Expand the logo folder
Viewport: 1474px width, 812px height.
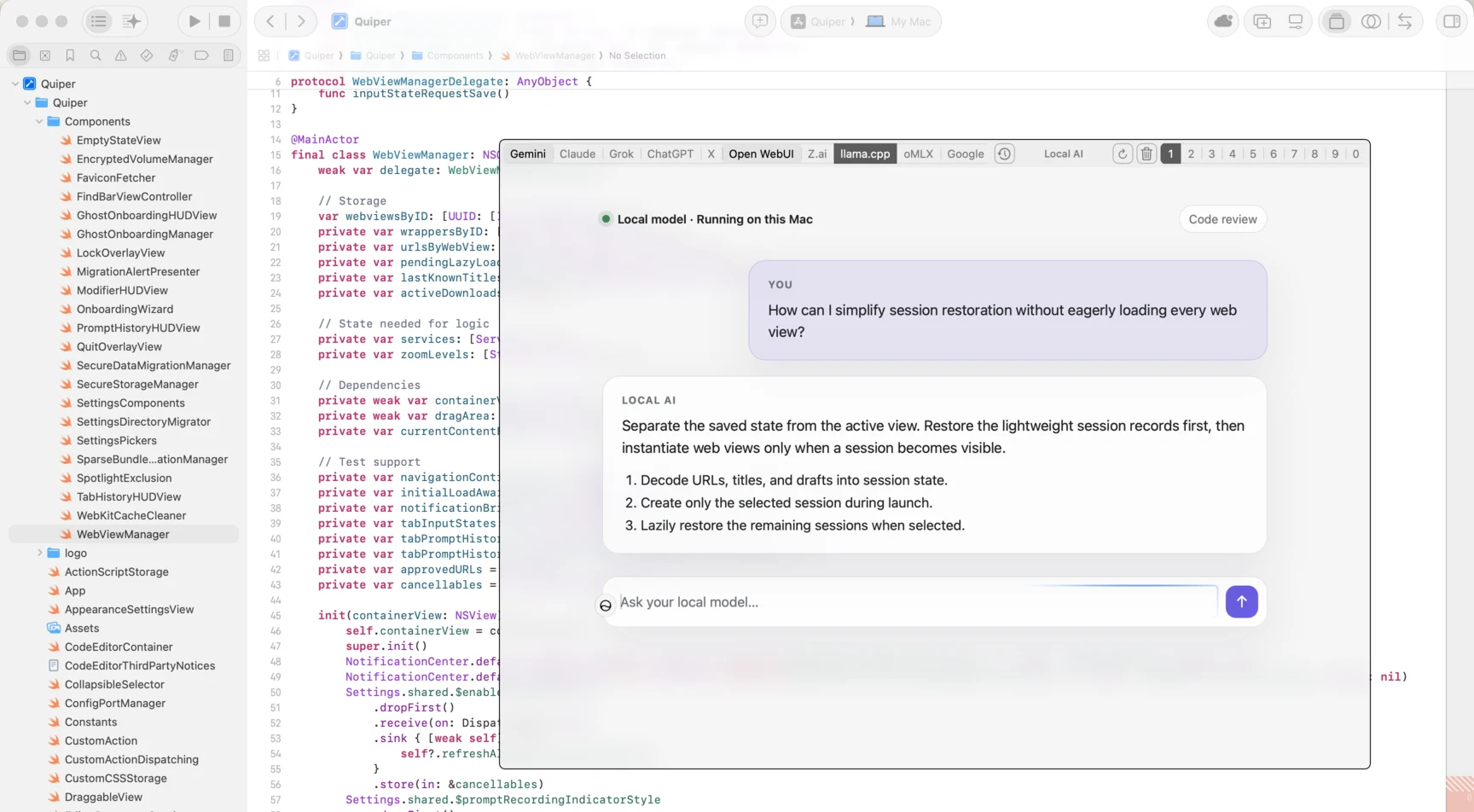39,553
